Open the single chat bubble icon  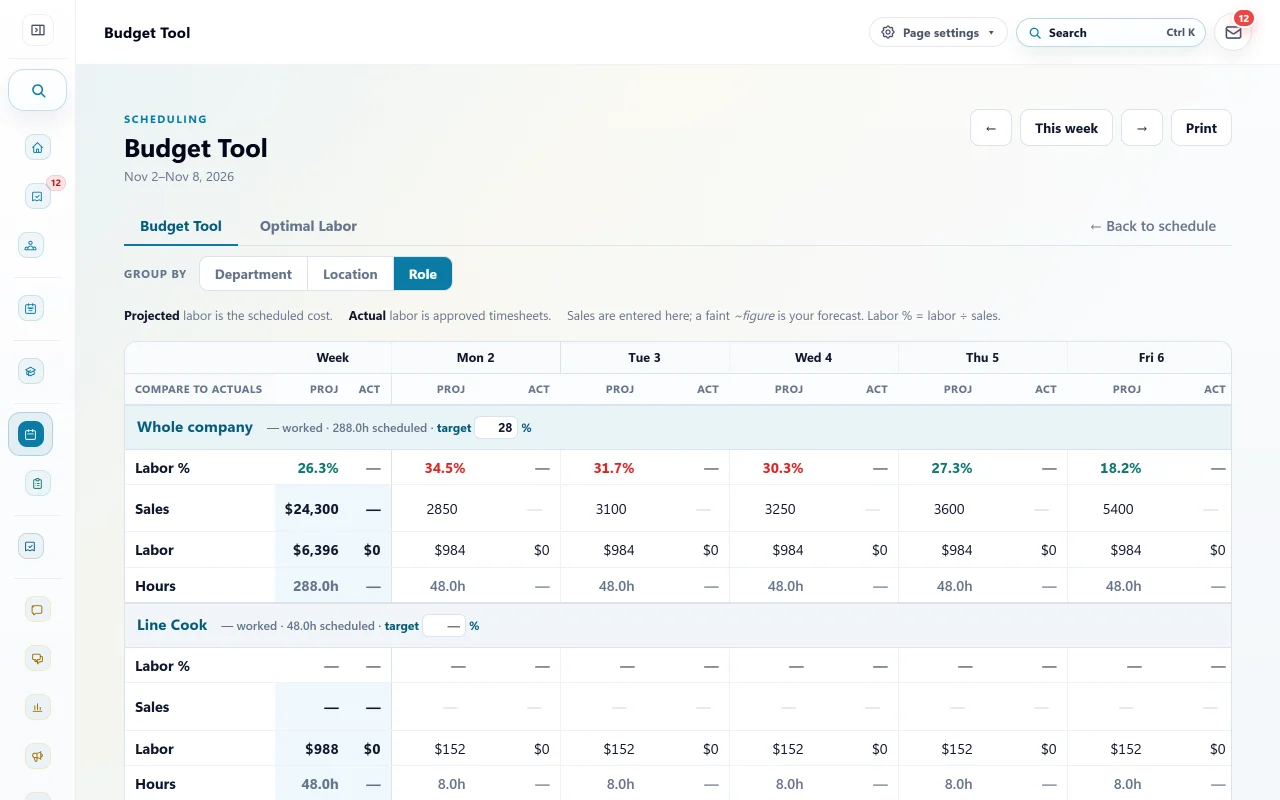[x=37, y=609]
